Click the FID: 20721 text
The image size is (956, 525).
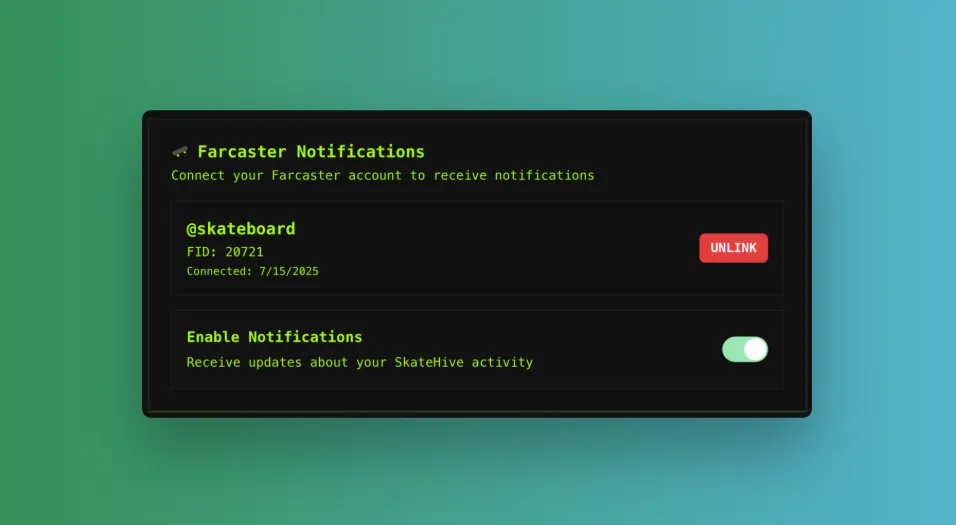coord(225,252)
